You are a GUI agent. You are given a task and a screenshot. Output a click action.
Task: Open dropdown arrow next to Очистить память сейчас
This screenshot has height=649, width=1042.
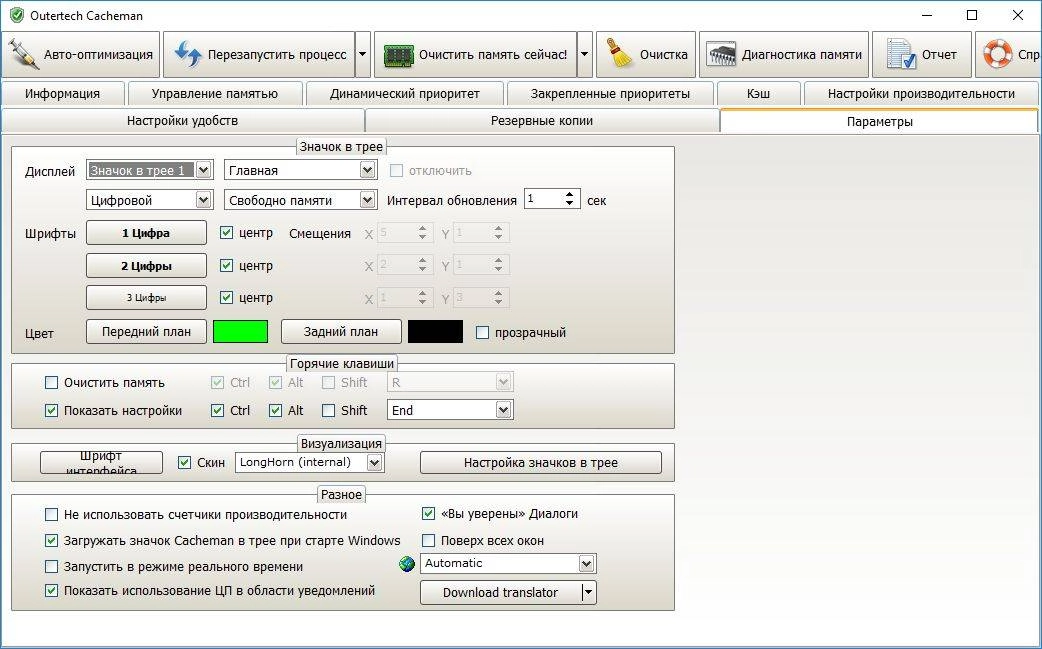[584, 54]
